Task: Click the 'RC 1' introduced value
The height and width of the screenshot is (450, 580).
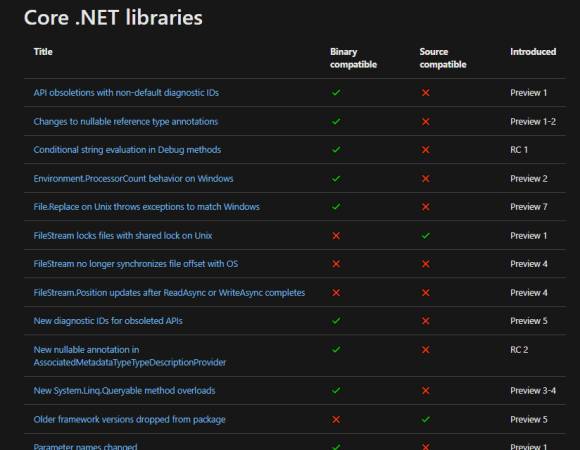Action: [519, 150]
